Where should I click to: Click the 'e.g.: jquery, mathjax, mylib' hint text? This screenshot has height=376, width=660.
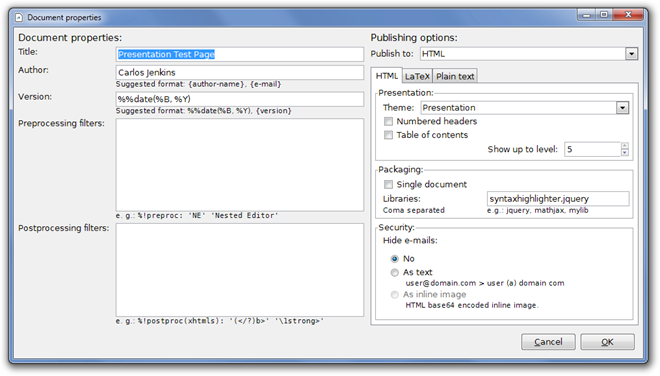coord(538,210)
